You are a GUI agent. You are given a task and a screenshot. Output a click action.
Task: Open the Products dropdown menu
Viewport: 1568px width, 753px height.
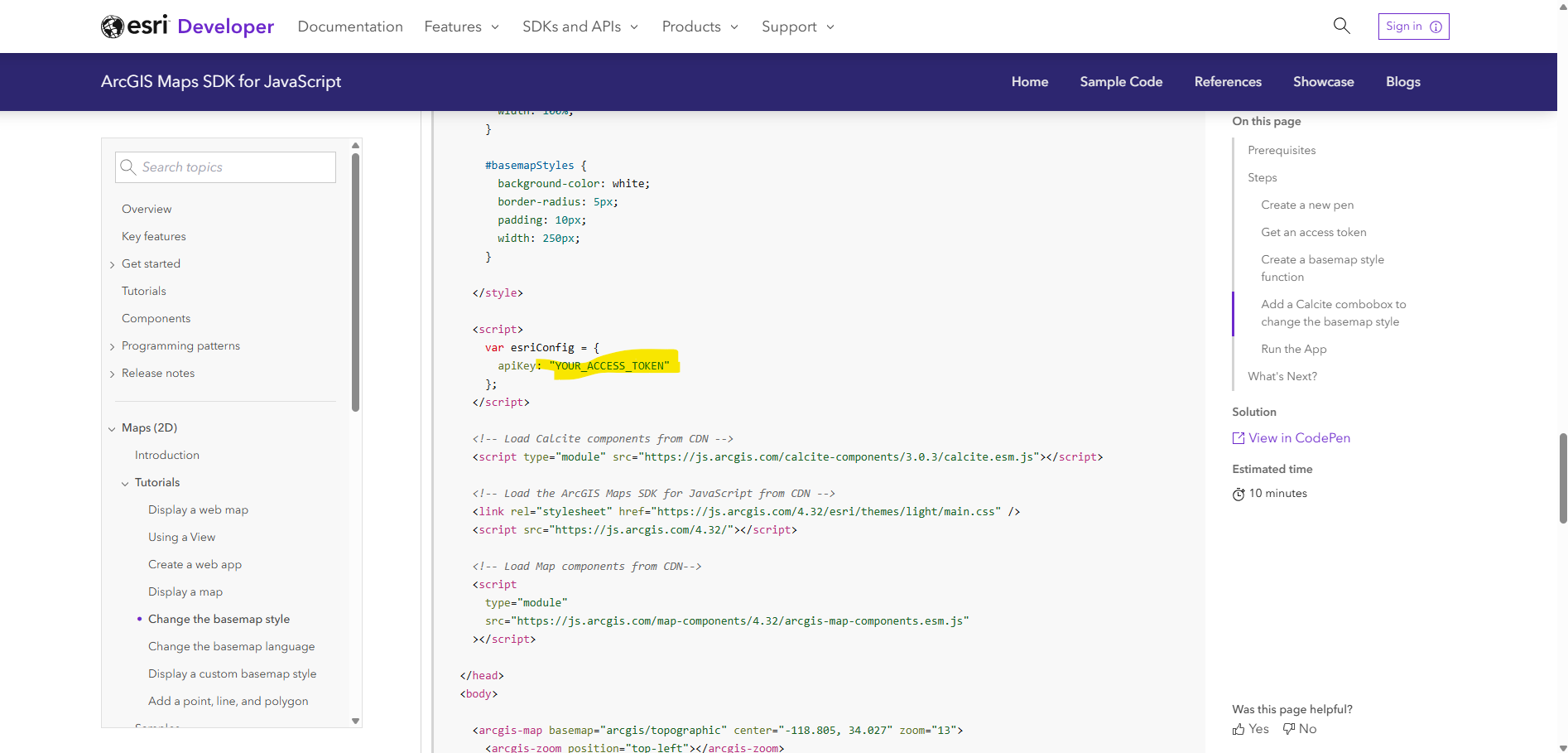coord(700,26)
